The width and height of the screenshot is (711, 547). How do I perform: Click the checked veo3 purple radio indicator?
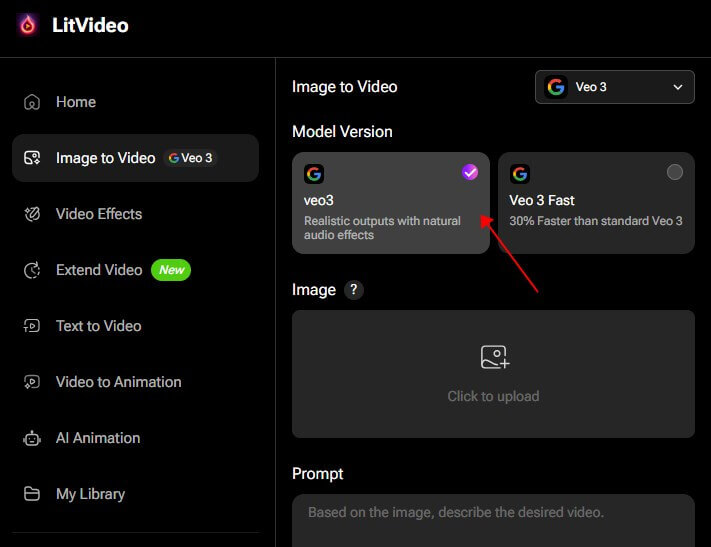pyautogui.click(x=470, y=172)
